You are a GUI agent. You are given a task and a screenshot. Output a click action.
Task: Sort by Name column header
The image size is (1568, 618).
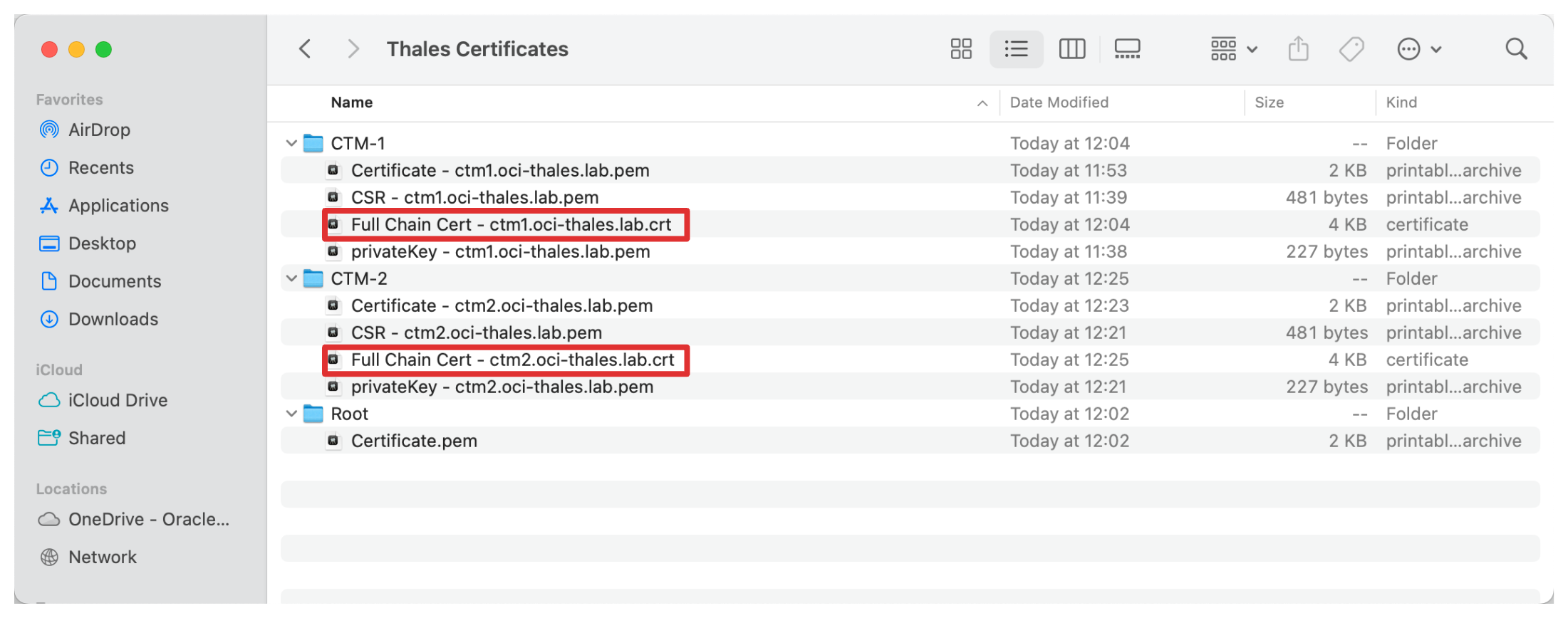352,103
